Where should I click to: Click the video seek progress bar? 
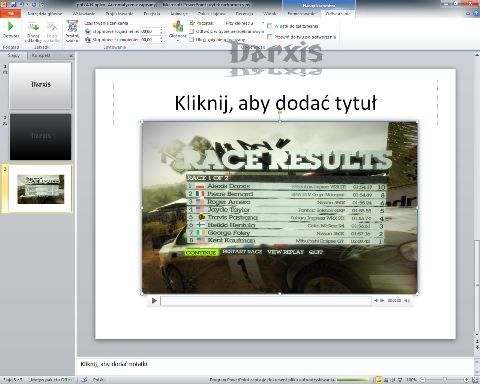click(x=266, y=301)
